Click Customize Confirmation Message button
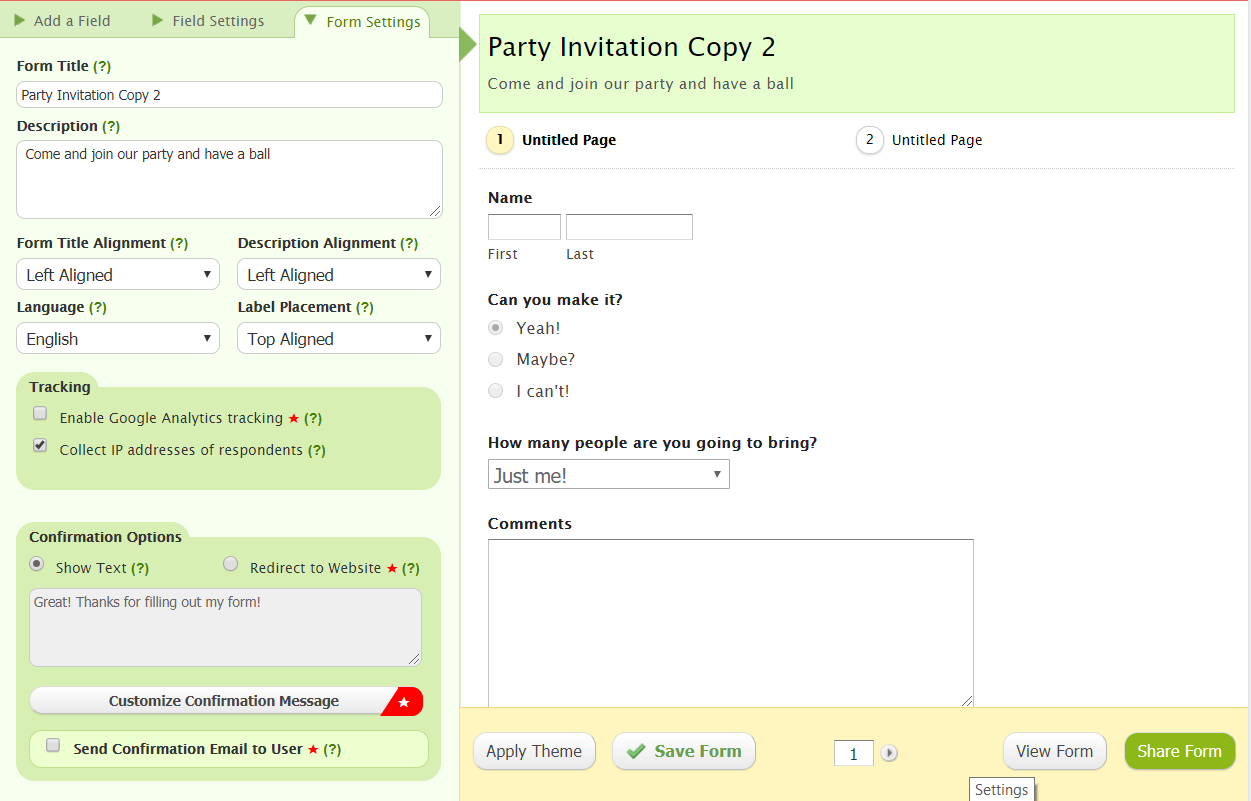Image resolution: width=1251 pixels, height=801 pixels. [x=226, y=701]
